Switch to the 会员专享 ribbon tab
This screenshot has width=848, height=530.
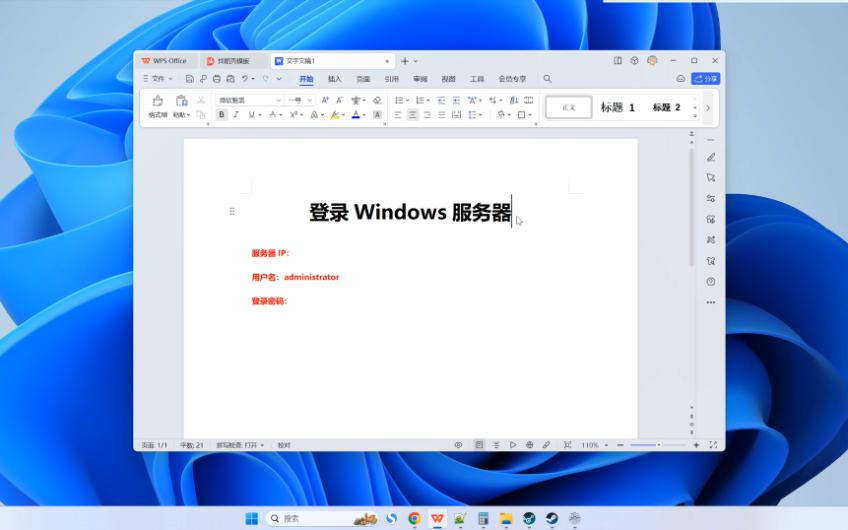[512, 79]
